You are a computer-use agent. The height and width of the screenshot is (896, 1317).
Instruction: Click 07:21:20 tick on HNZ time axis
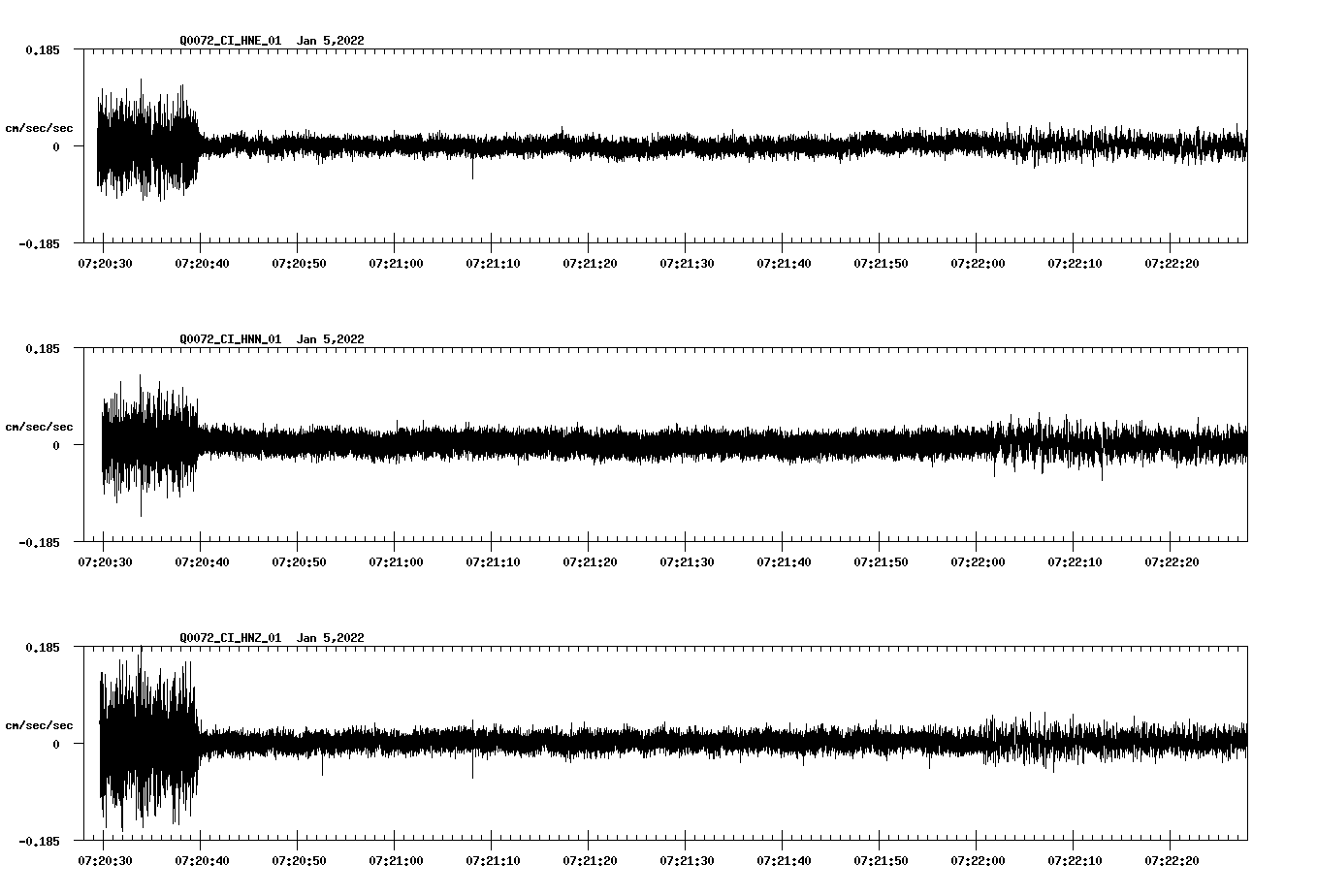pyautogui.click(x=590, y=861)
